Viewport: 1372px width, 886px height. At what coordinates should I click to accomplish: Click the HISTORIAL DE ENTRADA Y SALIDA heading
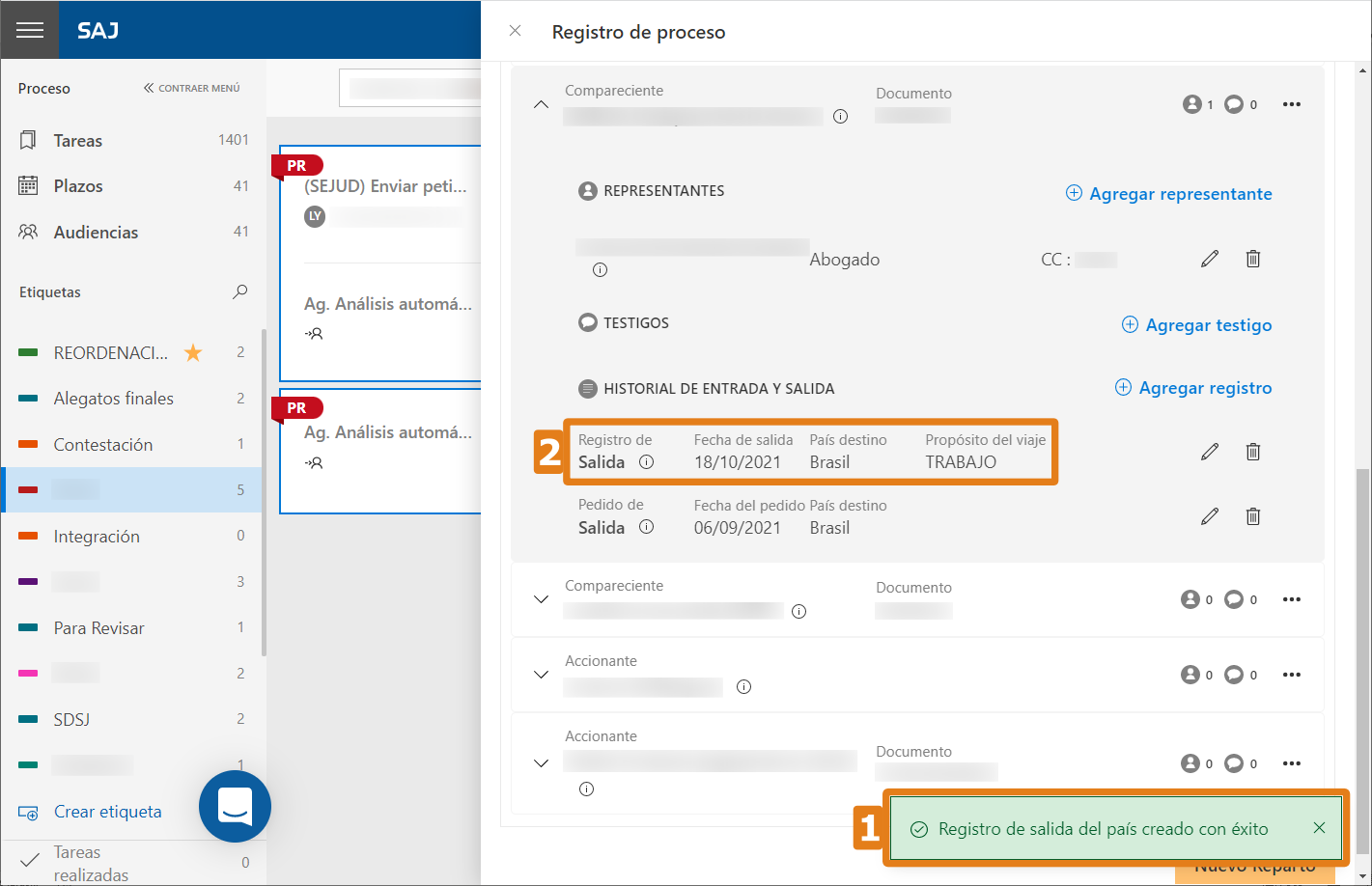tap(719, 389)
